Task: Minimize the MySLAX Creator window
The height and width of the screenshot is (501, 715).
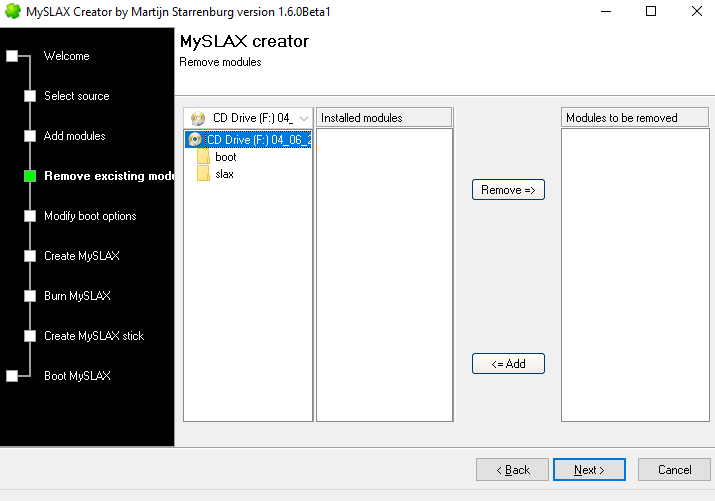Action: pyautogui.click(x=606, y=11)
